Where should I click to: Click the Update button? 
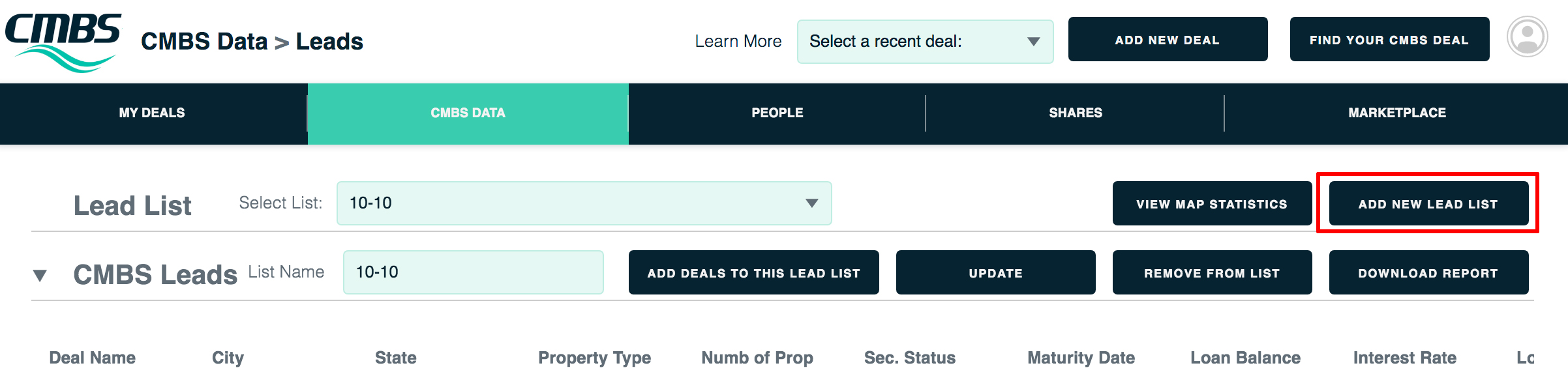click(995, 273)
